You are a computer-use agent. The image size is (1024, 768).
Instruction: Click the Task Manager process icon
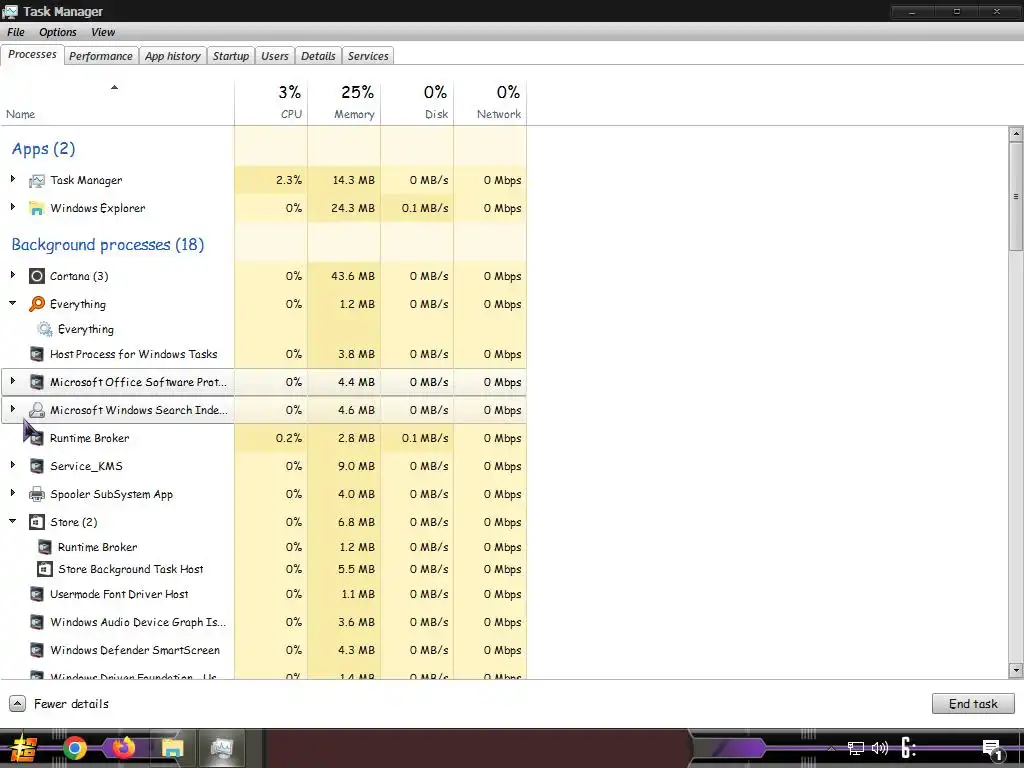37,180
